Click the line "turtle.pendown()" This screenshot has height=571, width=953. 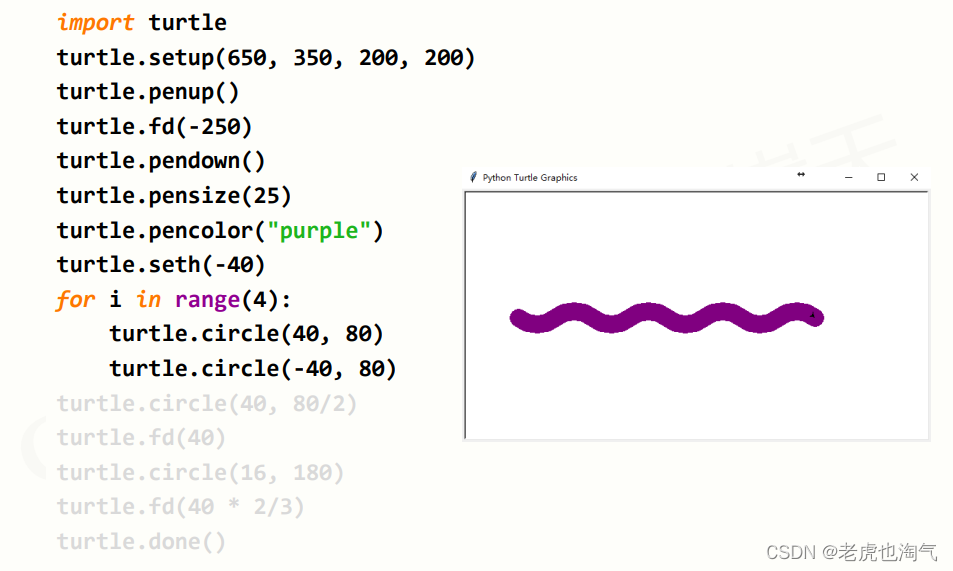[161, 161]
